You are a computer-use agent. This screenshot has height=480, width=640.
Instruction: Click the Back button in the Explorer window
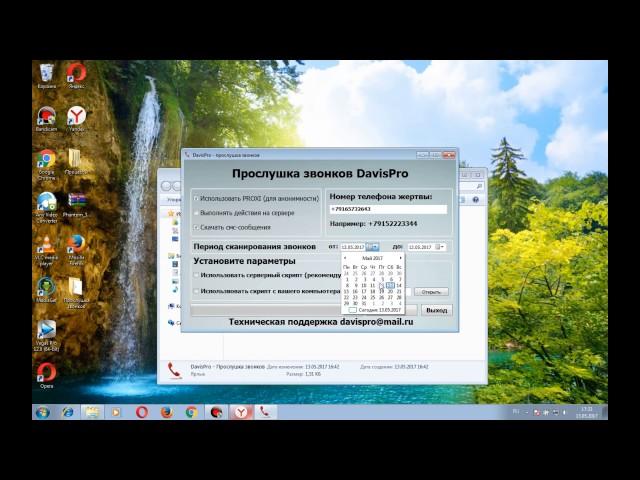tap(166, 186)
